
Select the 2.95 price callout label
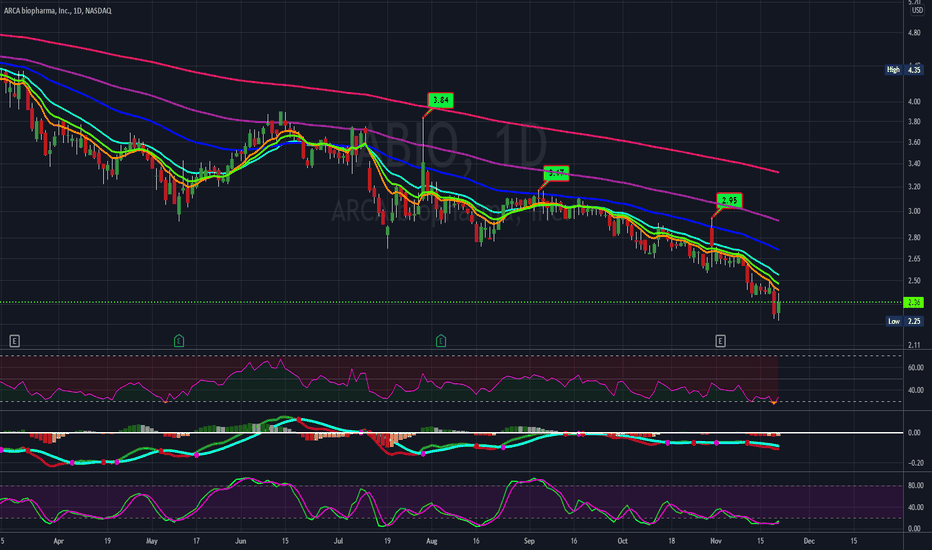click(729, 200)
